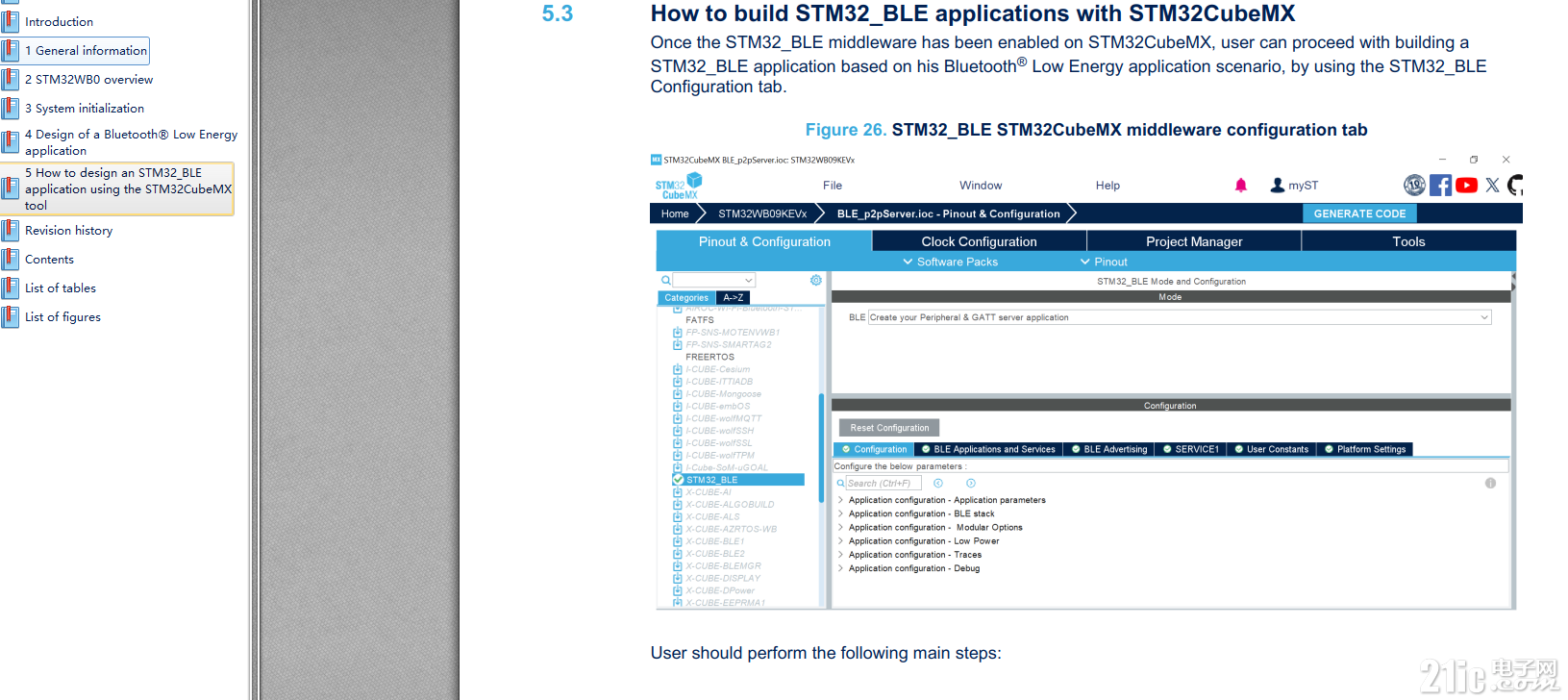Click the categories list scrollbar
Viewport: 1568px width, 700px height.
[x=821, y=448]
